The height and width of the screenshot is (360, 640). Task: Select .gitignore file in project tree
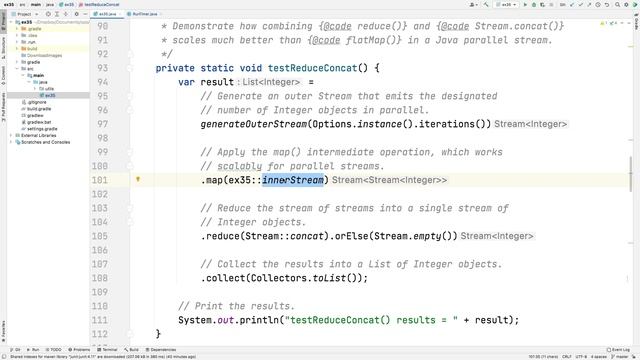pos(34,102)
